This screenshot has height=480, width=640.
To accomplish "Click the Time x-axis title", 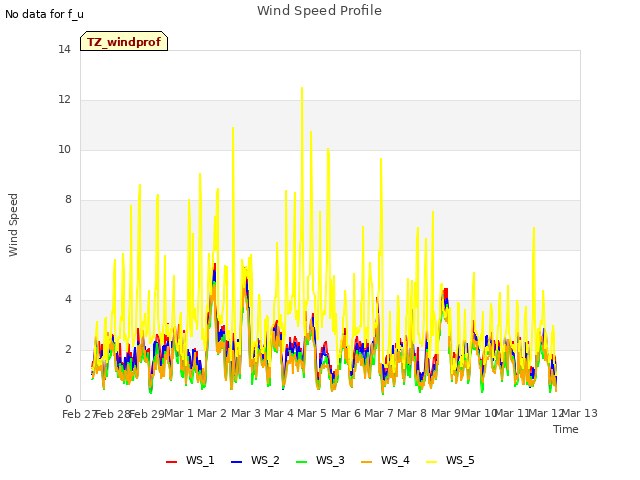I will (x=566, y=429).
